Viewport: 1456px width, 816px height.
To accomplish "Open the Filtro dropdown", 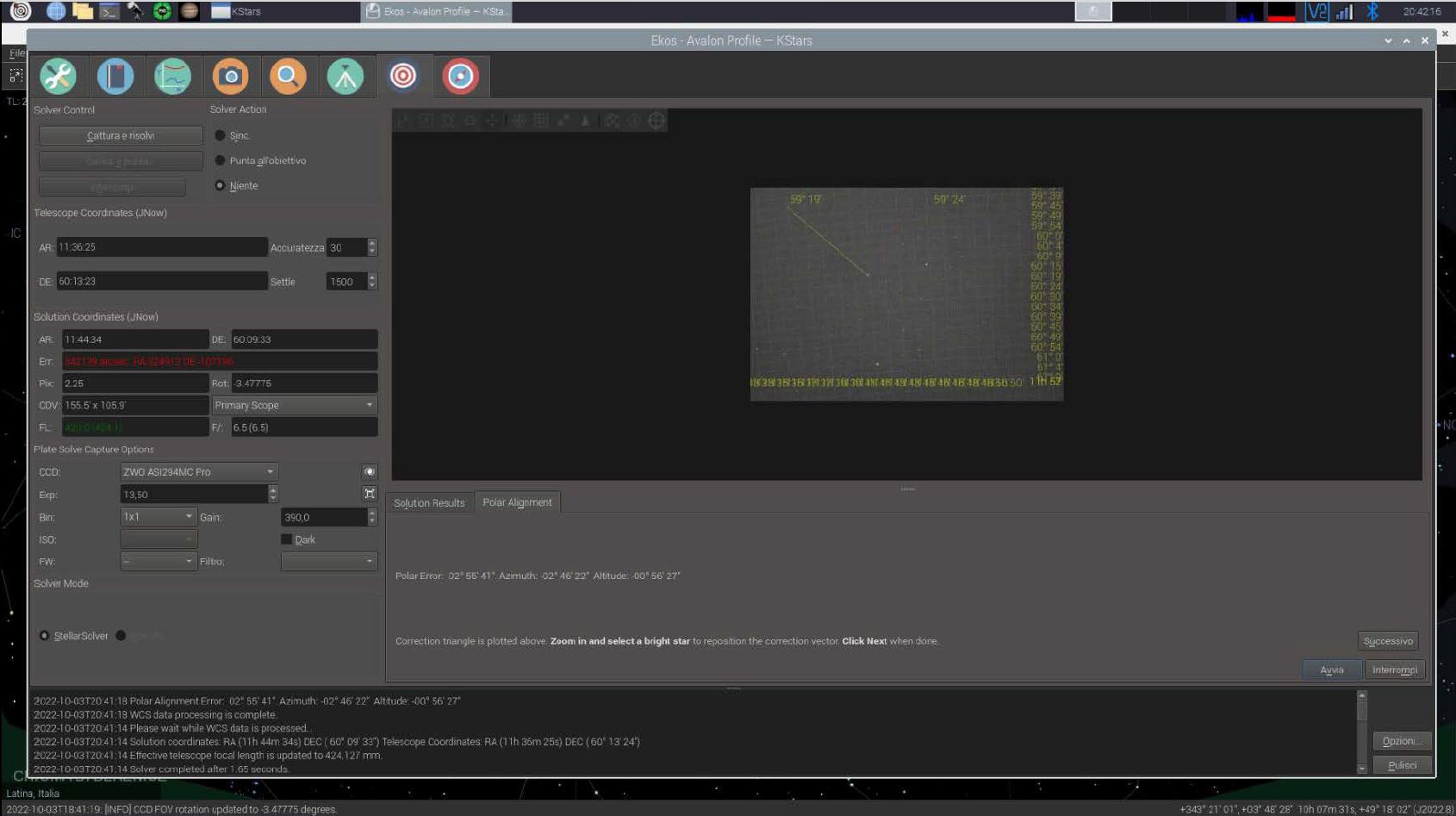I will point(329,561).
